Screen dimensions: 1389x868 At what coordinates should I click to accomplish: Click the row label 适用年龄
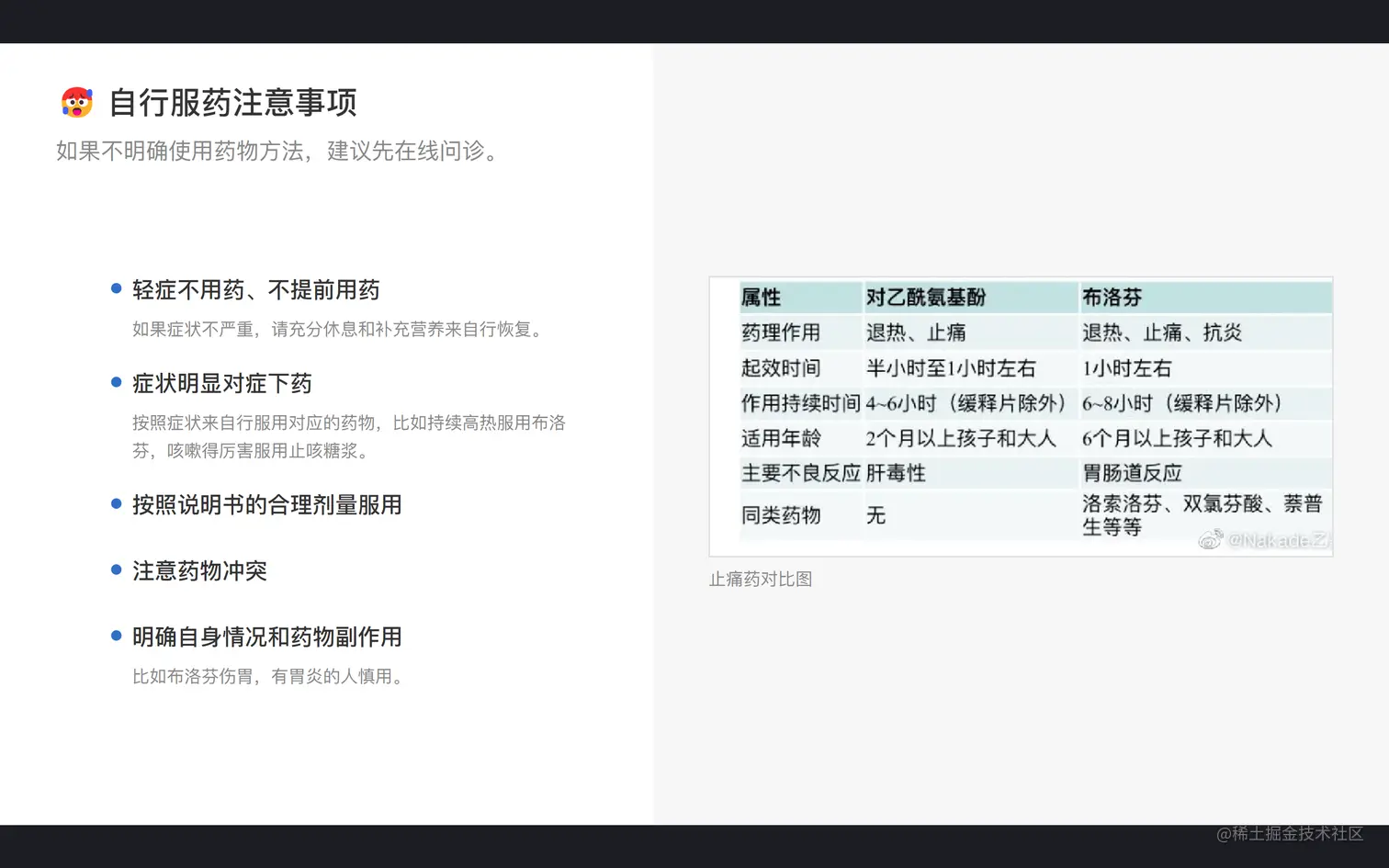point(781,438)
